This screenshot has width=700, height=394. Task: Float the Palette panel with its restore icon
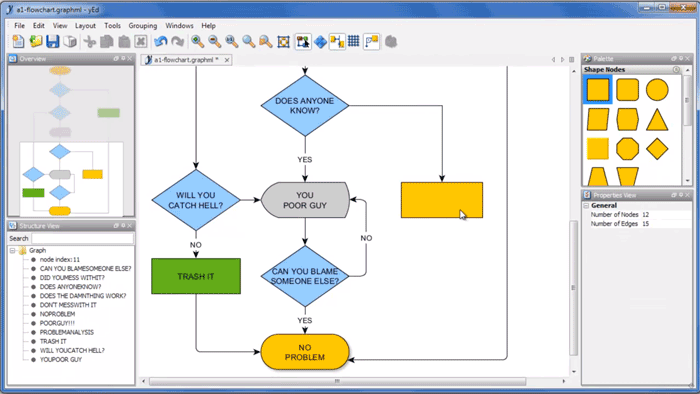[x=674, y=58]
